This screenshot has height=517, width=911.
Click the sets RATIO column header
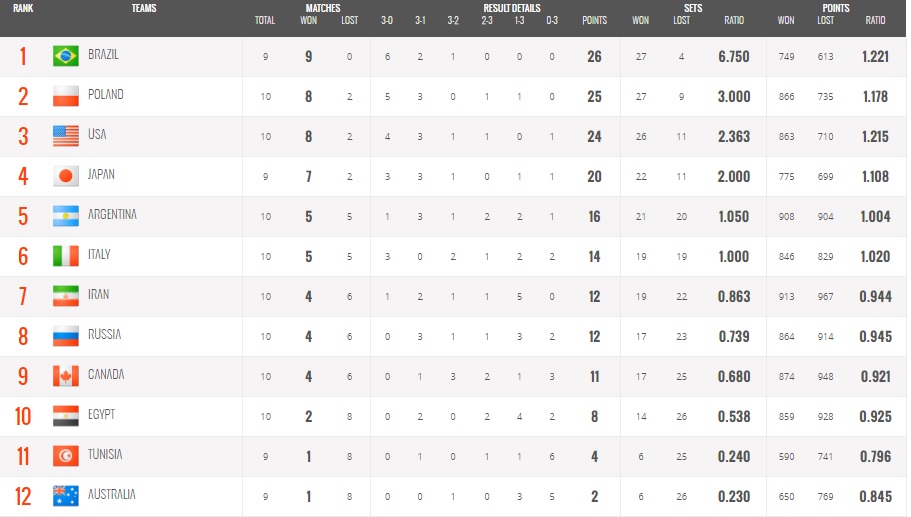734,20
